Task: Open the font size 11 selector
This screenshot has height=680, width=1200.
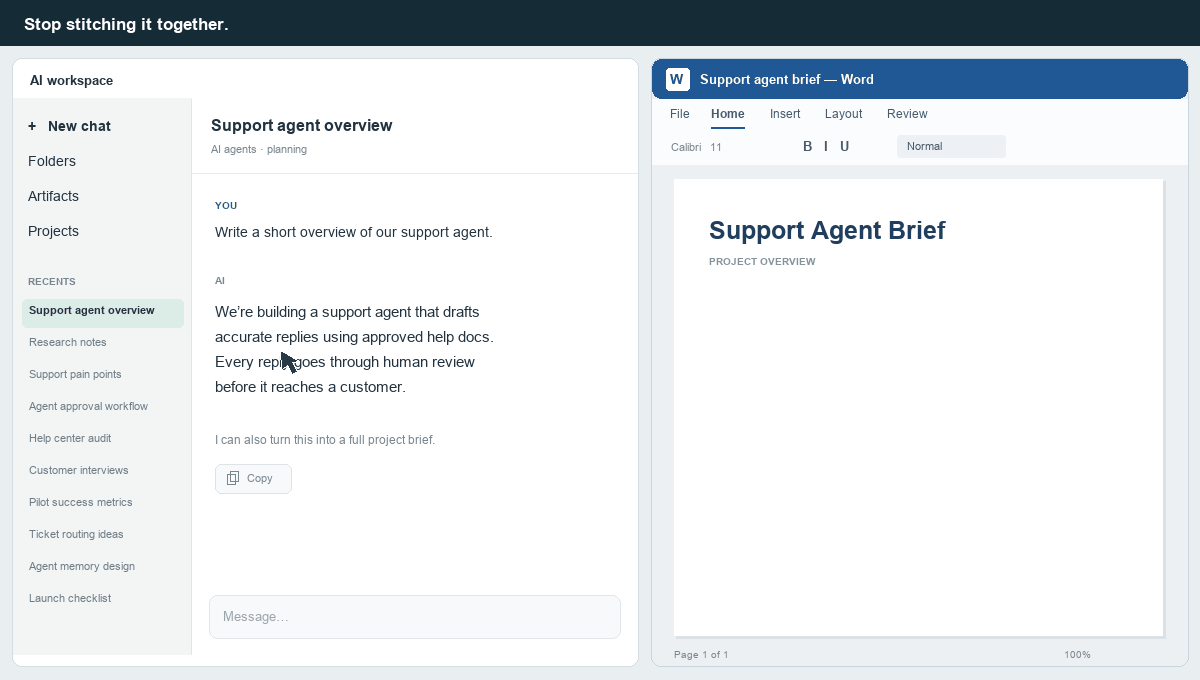Action: coord(716,147)
